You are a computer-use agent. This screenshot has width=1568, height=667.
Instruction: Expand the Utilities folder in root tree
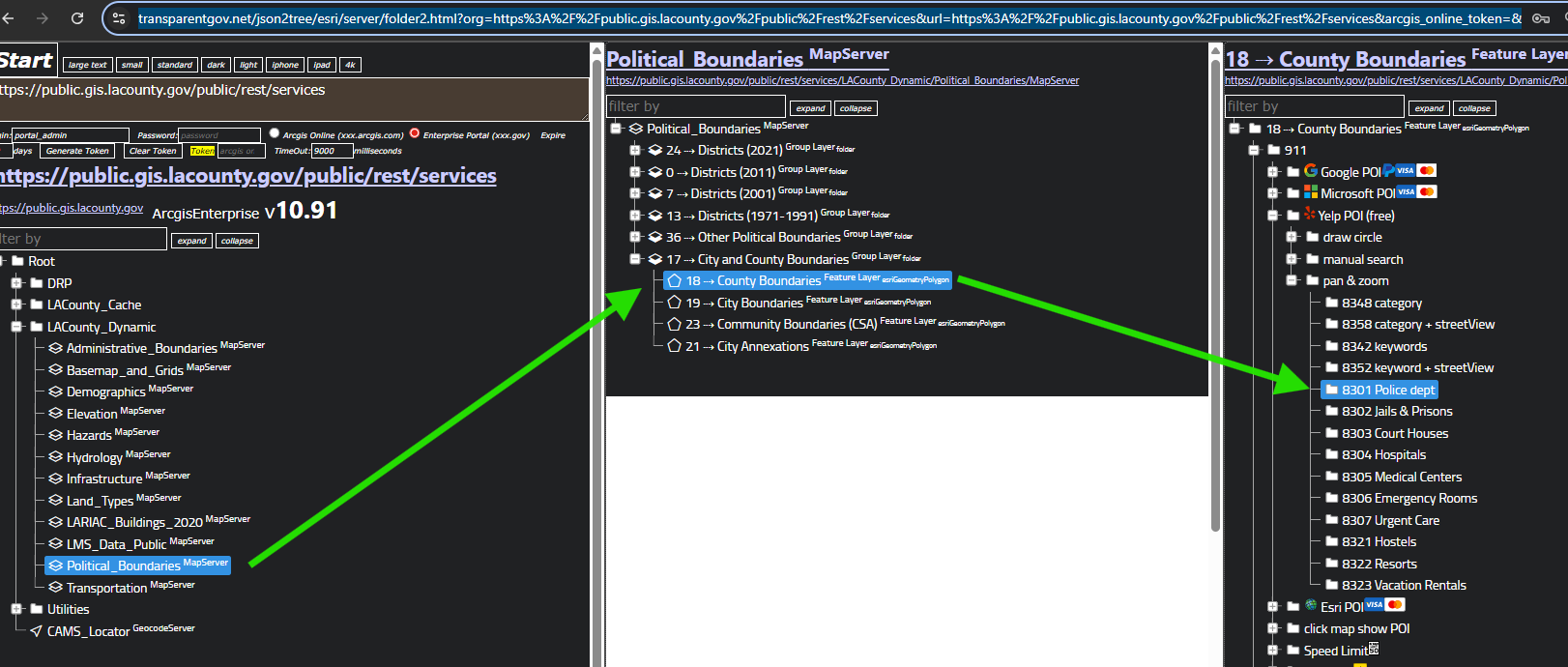coord(16,609)
